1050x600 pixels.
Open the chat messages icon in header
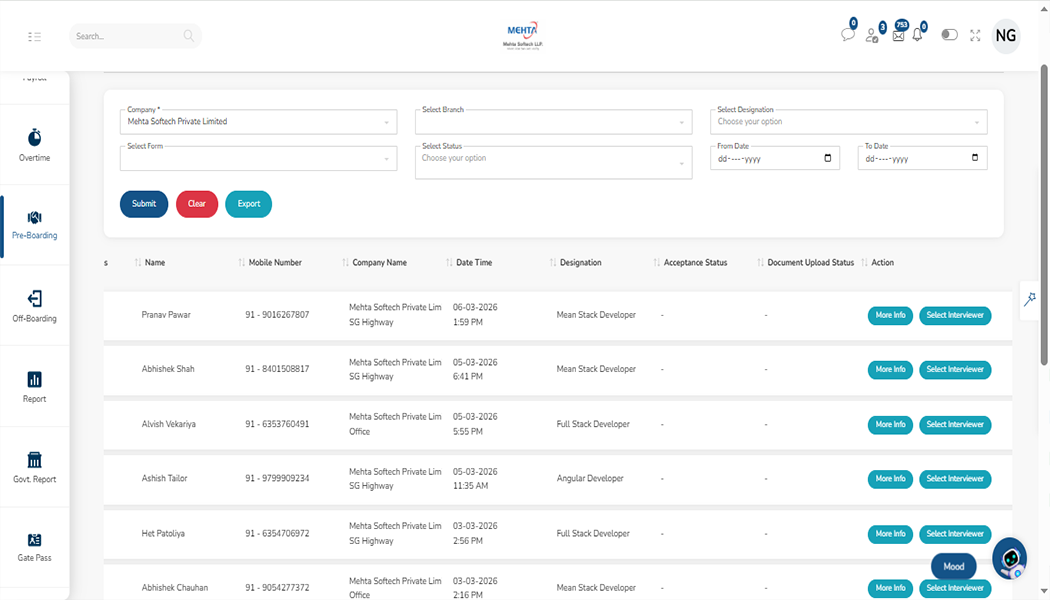click(x=848, y=35)
